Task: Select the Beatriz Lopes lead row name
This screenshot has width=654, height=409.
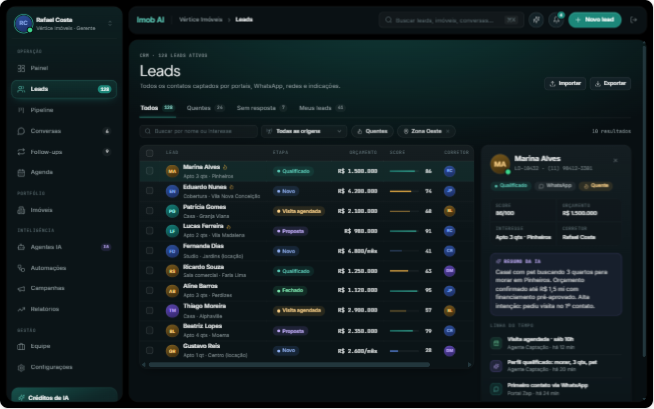Action: pos(202,326)
